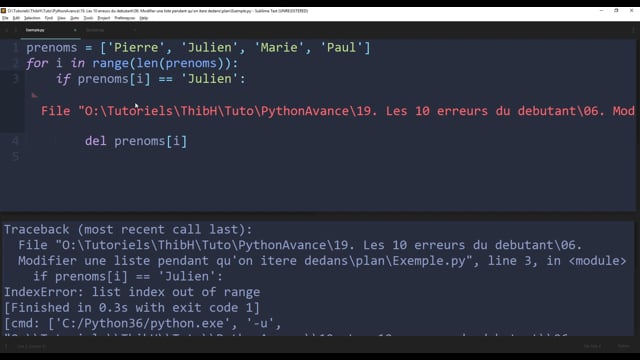Close the Sublime Text window
This screenshot has width=640, height=360.
click(631, 11)
